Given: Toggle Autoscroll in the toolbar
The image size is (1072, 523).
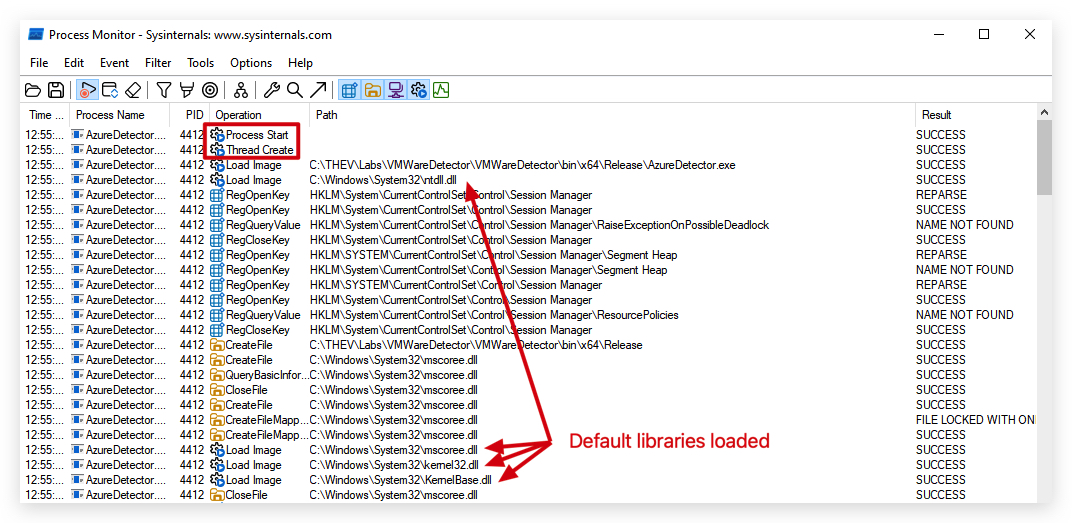Looking at the screenshot, I should (109, 90).
